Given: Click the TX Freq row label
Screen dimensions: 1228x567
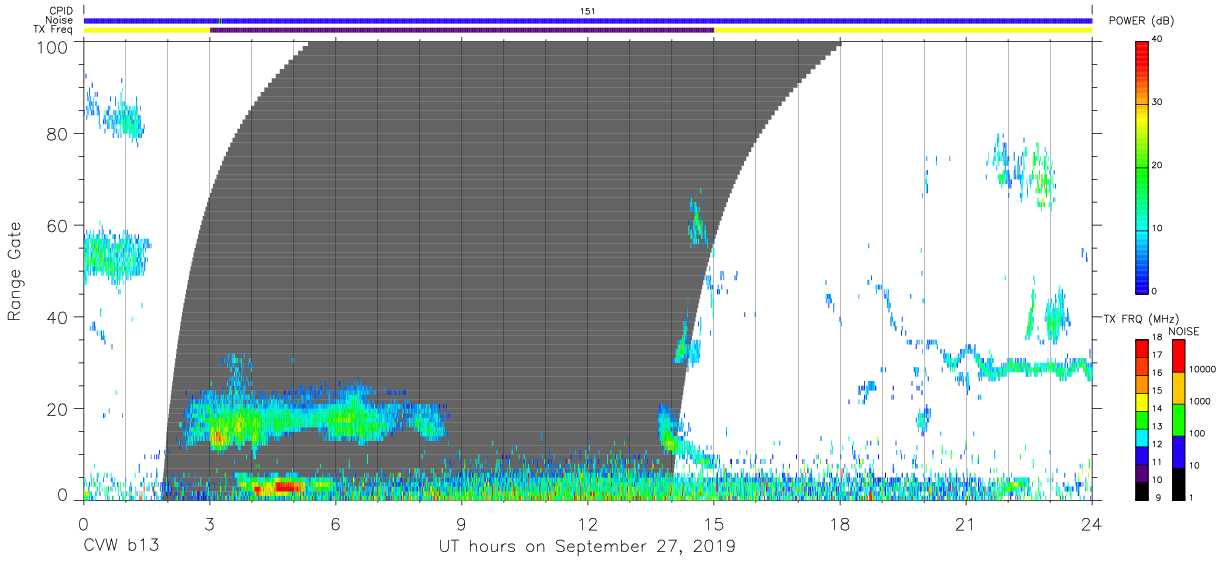Looking at the screenshot, I should tap(52, 29).
